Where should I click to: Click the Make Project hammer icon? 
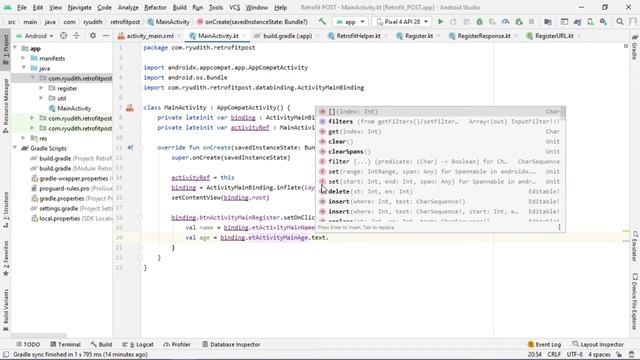[322, 22]
